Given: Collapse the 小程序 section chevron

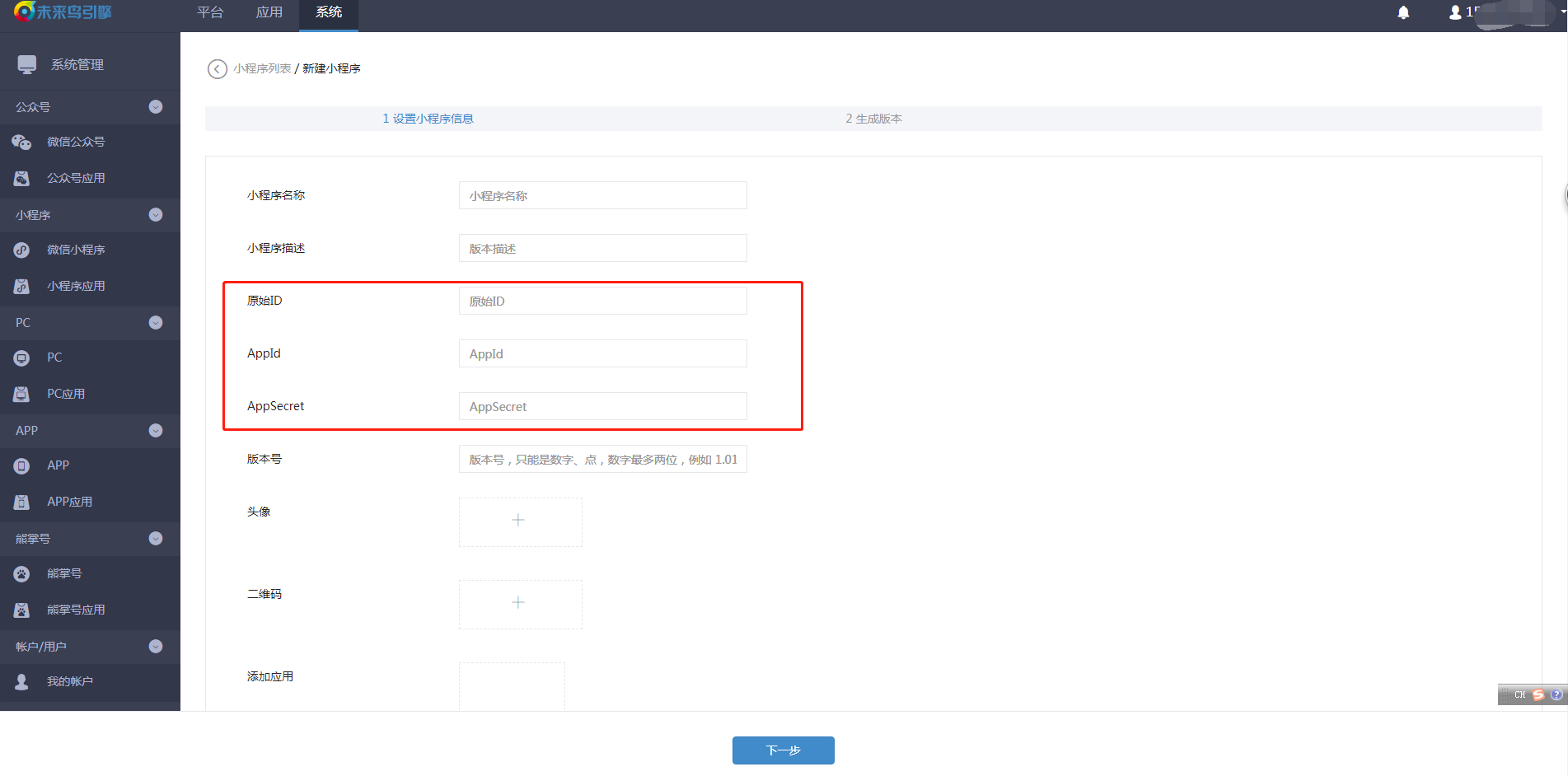Looking at the screenshot, I should 156,215.
